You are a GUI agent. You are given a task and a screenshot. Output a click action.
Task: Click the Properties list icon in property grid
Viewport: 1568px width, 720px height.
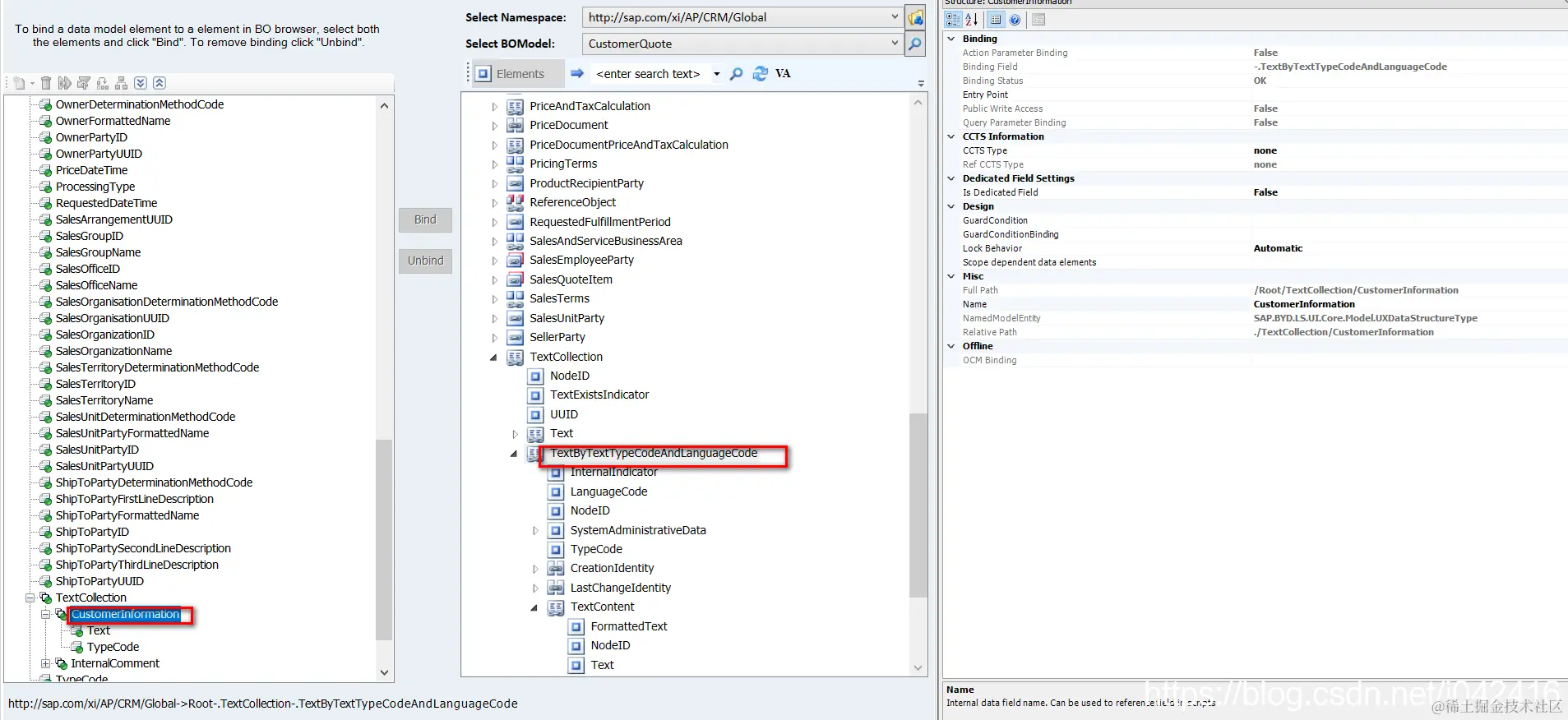tap(996, 20)
